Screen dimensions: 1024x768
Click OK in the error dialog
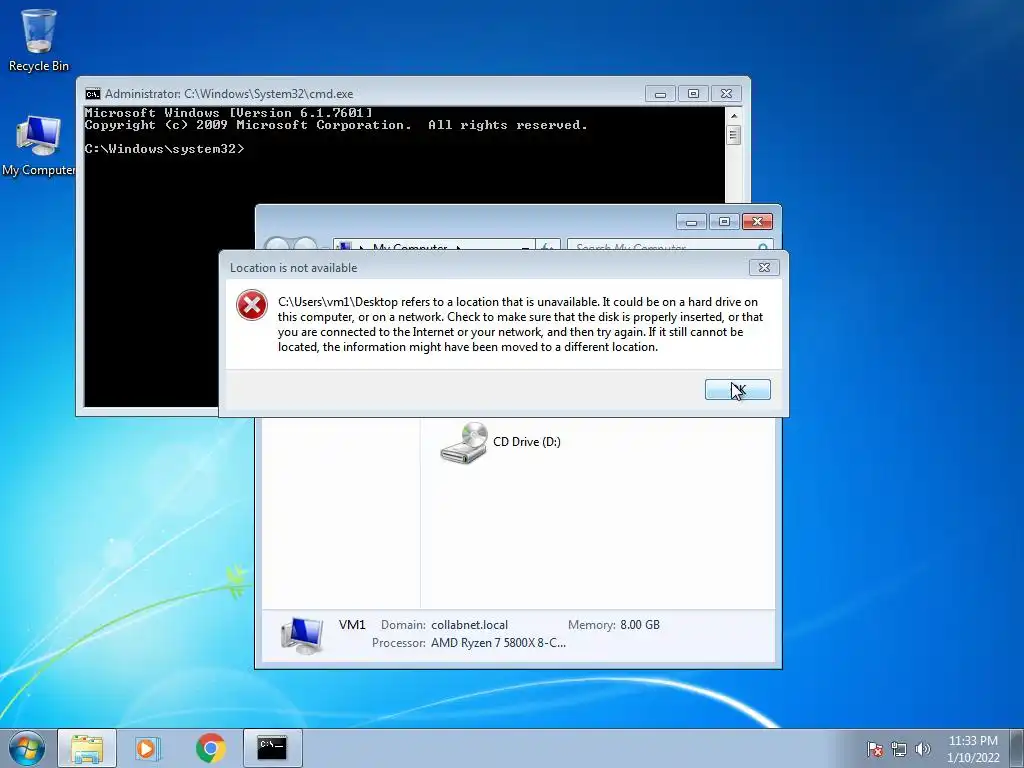click(737, 390)
